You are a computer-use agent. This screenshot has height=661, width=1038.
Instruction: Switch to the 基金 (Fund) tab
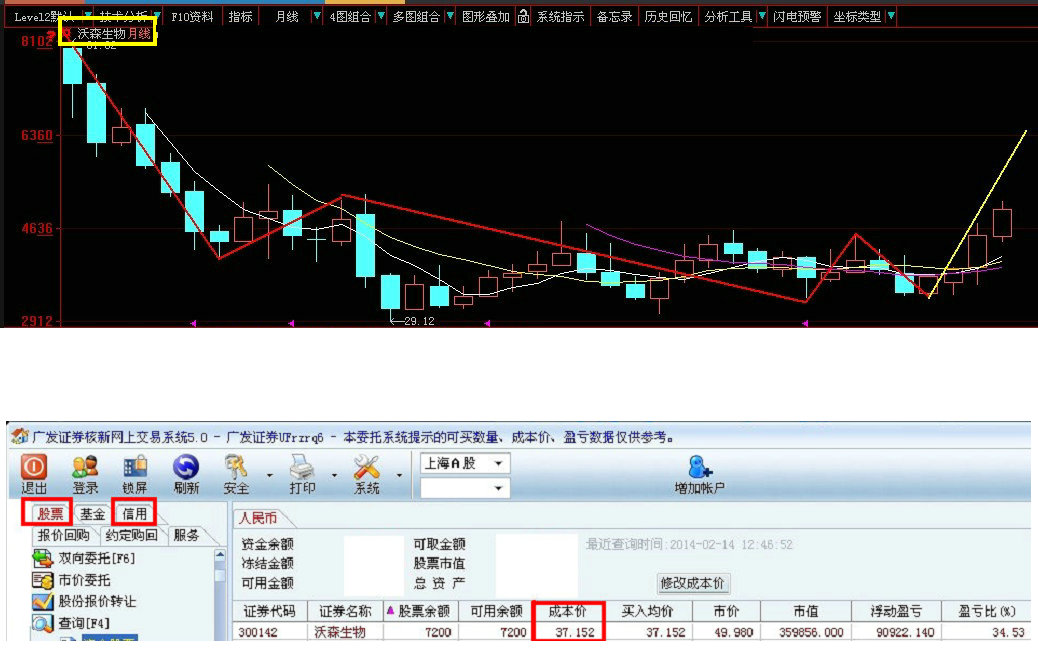coord(93,514)
